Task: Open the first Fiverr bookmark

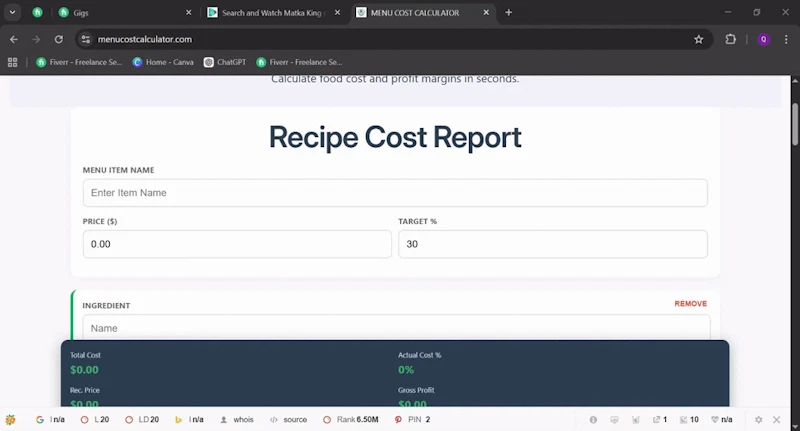Action: click(x=79, y=62)
